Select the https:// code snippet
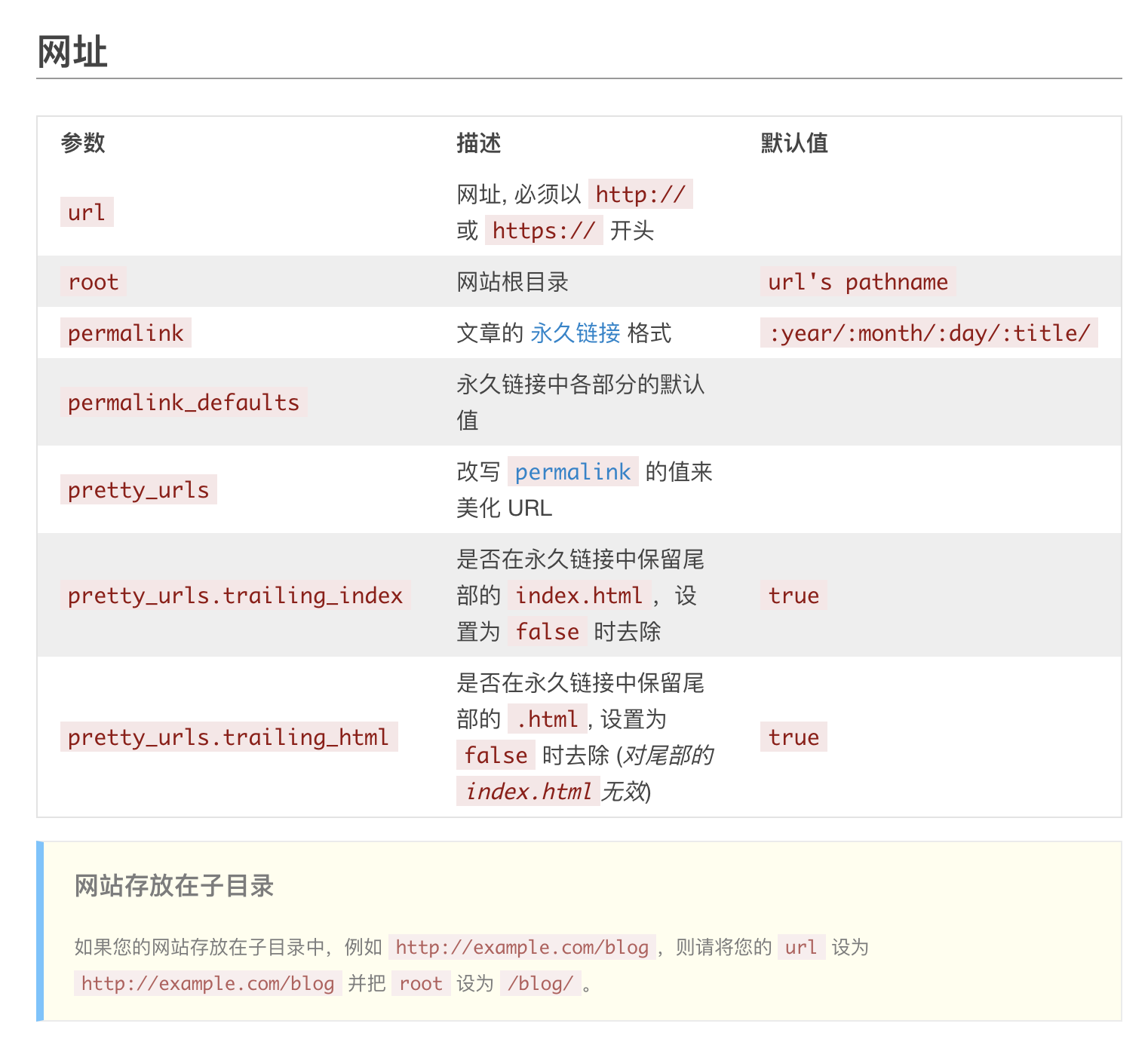This screenshot has width=1148, height=1045. 544,231
